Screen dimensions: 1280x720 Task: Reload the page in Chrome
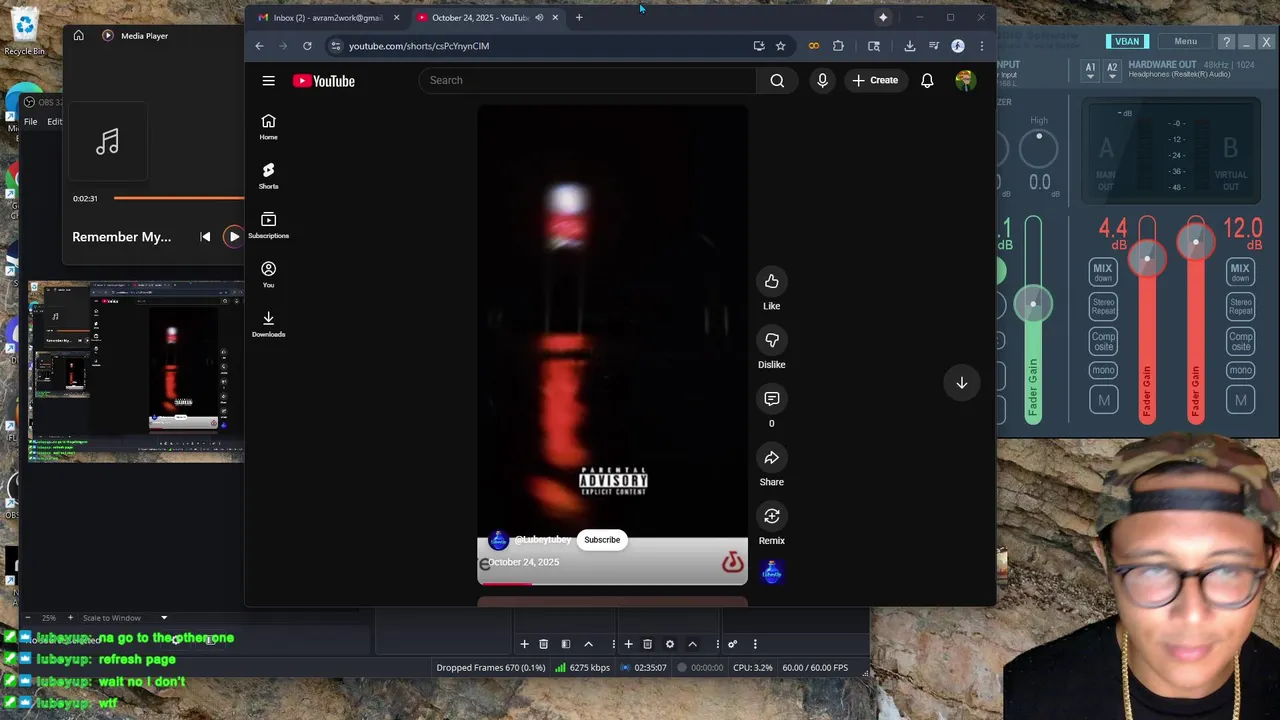(307, 46)
